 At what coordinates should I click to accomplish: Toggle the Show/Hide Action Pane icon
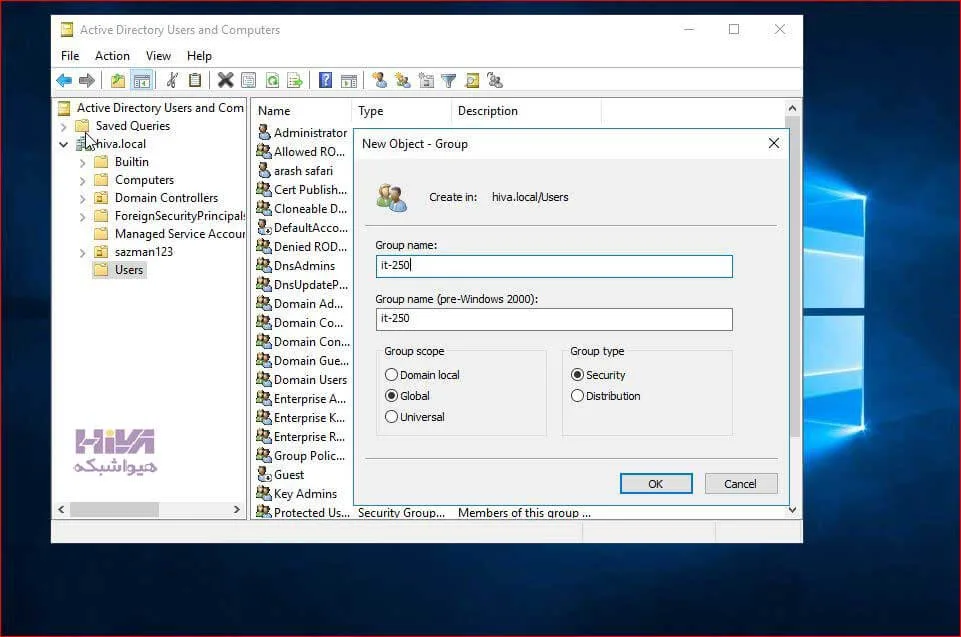349,80
